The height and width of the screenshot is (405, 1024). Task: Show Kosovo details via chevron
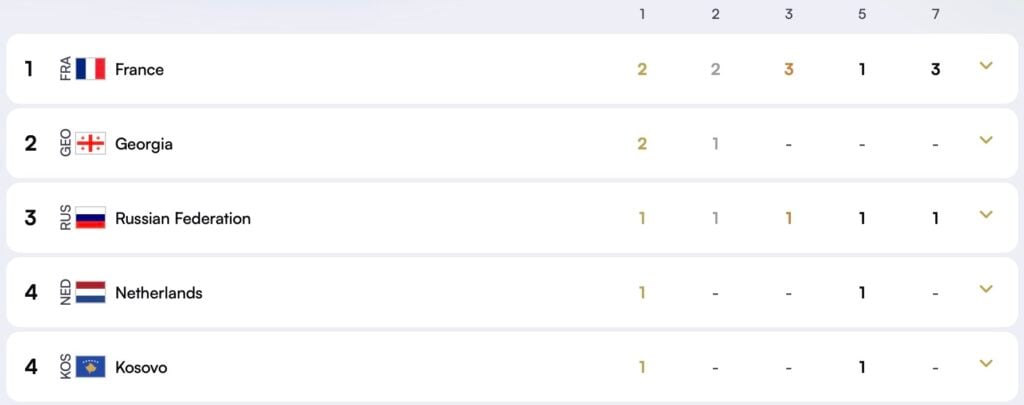pos(986,364)
